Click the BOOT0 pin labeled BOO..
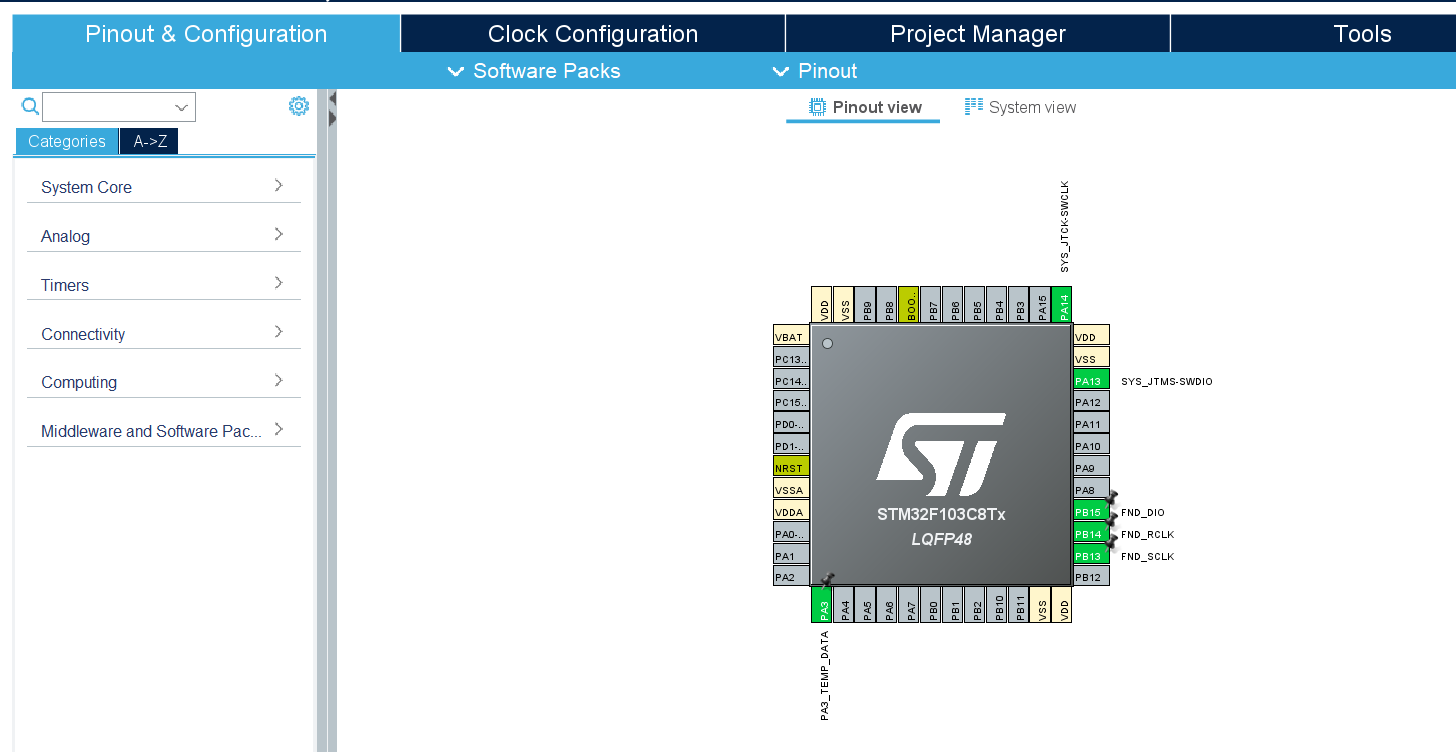This screenshot has height=752, width=1456. [x=909, y=305]
